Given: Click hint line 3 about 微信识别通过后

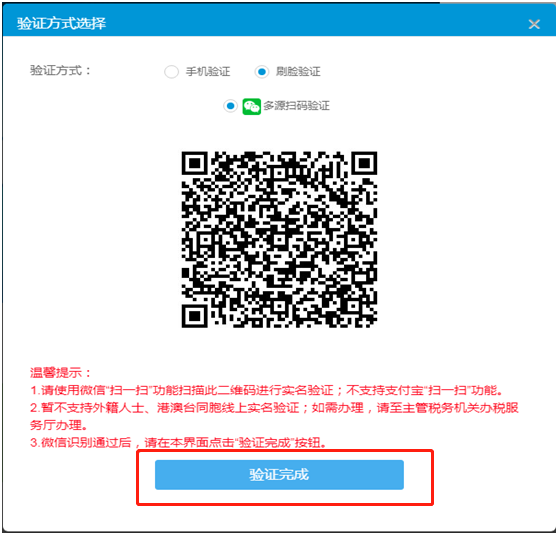Looking at the screenshot, I should (178, 442).
